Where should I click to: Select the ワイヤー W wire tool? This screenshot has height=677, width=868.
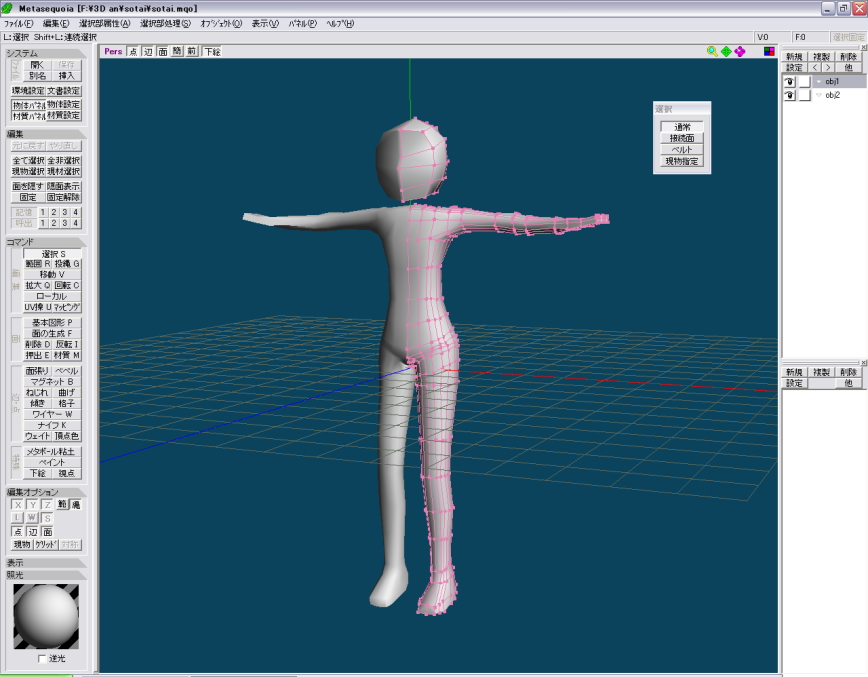tap(53, 415)
